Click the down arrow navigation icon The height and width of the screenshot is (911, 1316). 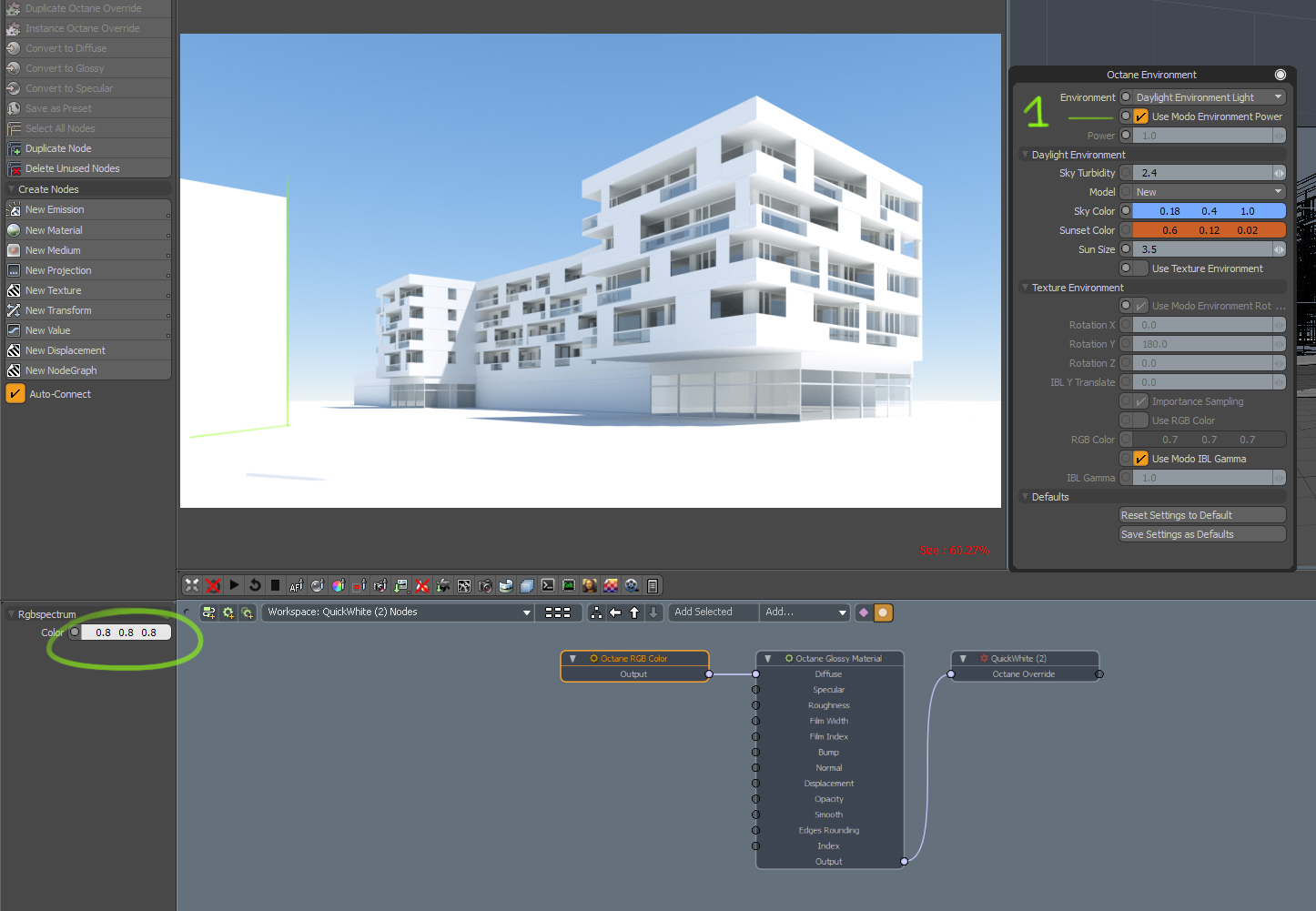pyautogui.click(x=653, y=612)
